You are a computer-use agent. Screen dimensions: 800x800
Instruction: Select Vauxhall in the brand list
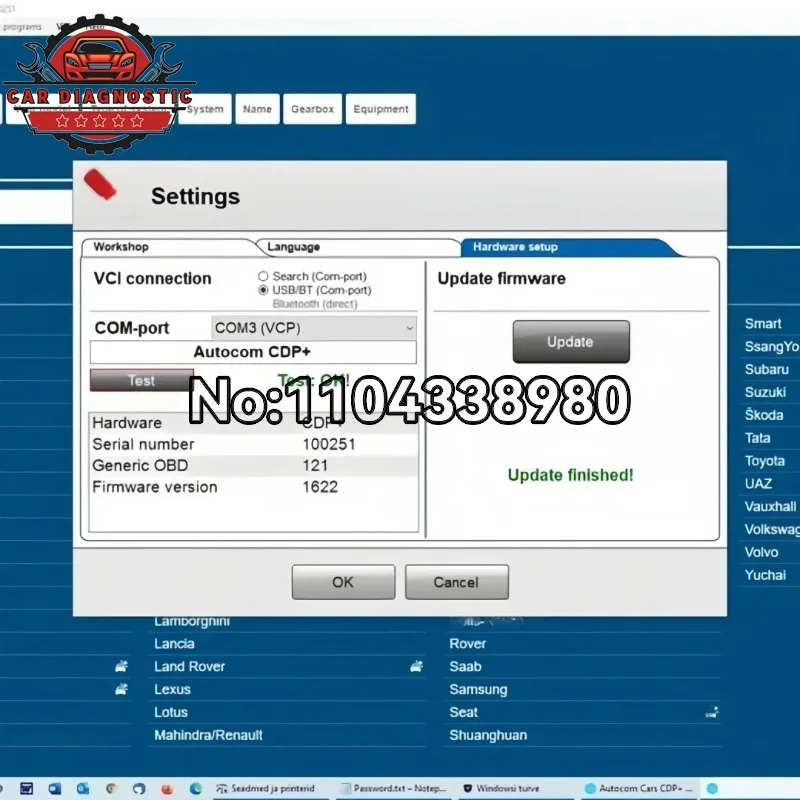click(770, 507)
